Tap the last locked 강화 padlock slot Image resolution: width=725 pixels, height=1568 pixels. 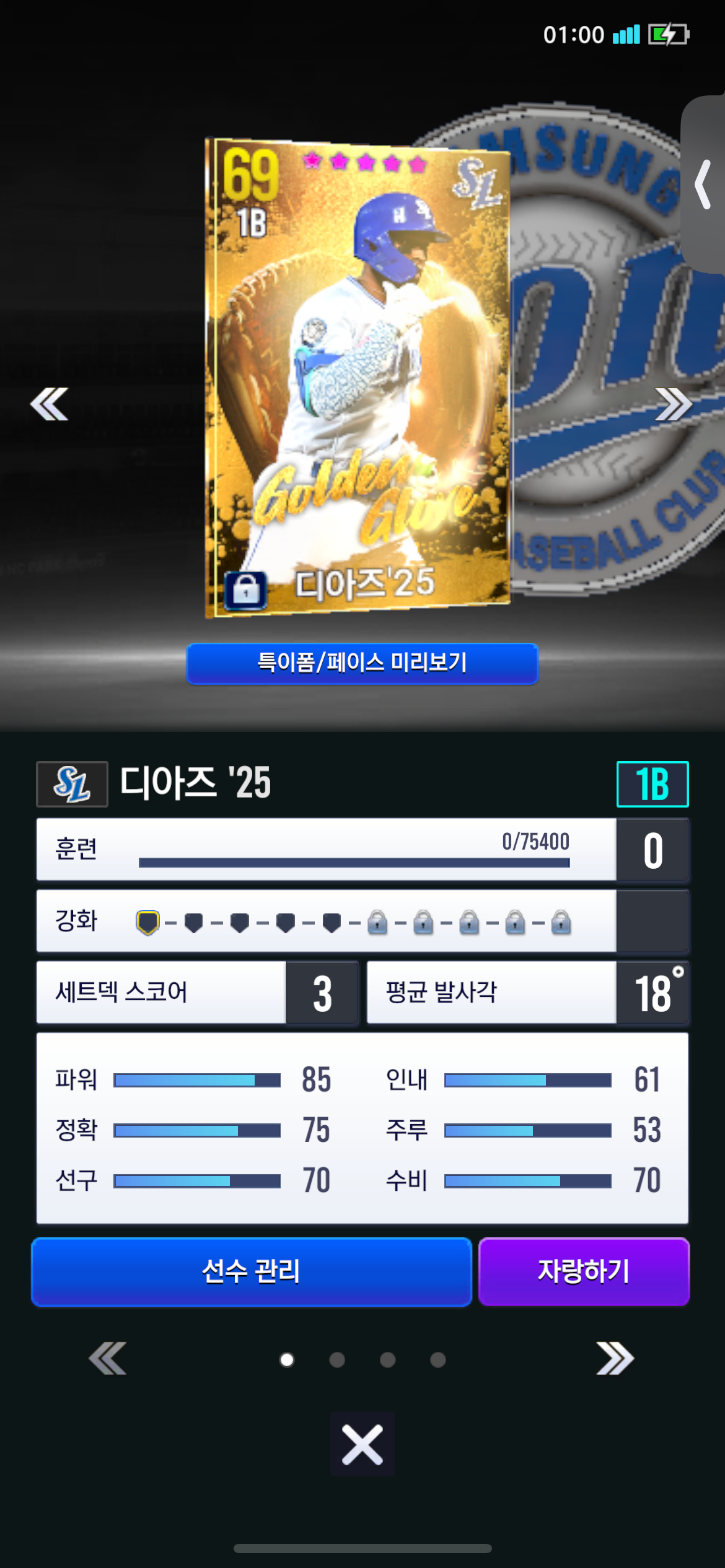561,922
